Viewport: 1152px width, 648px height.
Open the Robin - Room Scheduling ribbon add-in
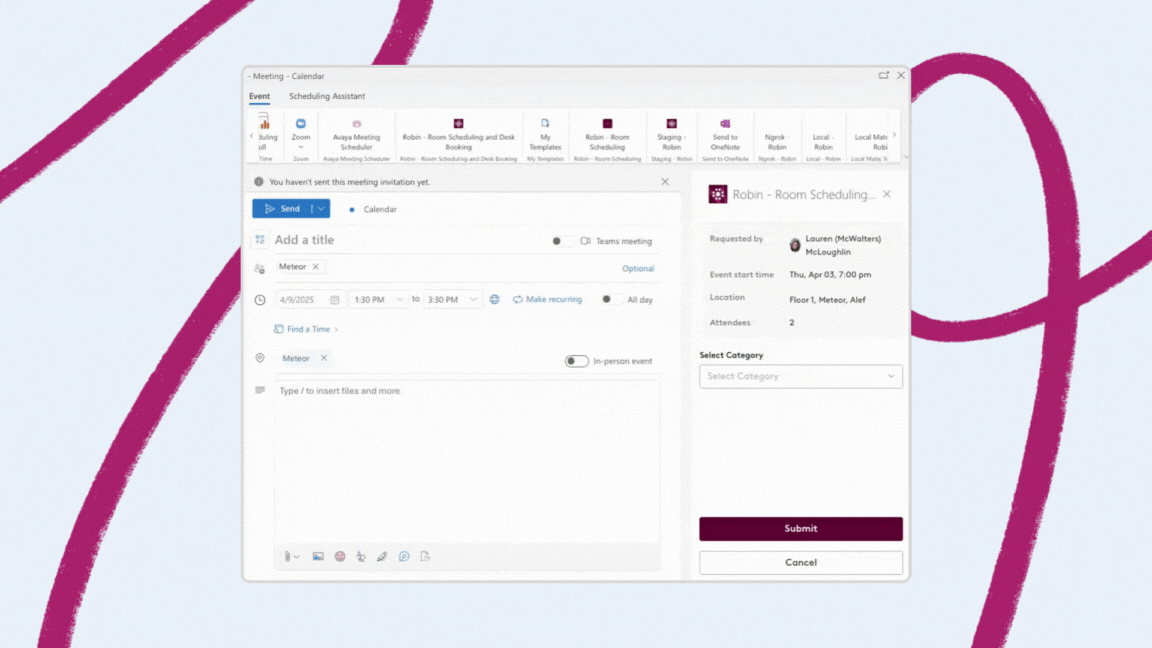608,134
